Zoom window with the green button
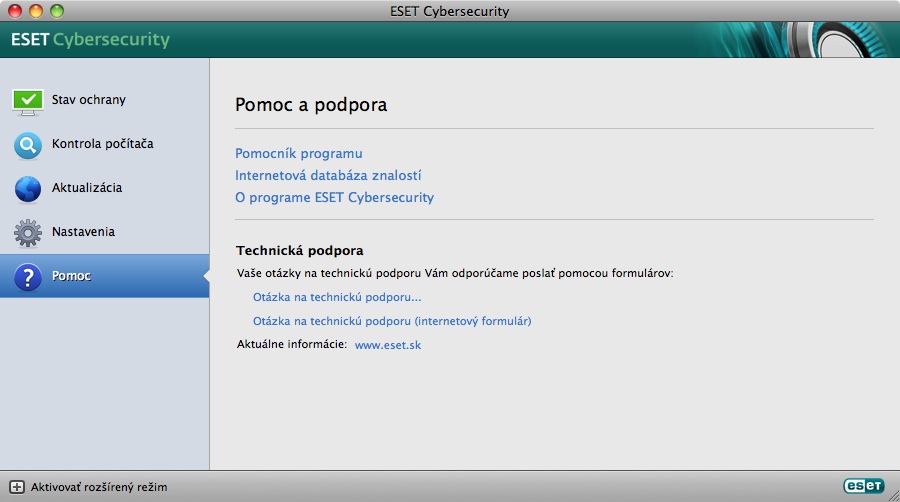Image resolution: width=900 pixels, height=502 pixels. (57, 11)
